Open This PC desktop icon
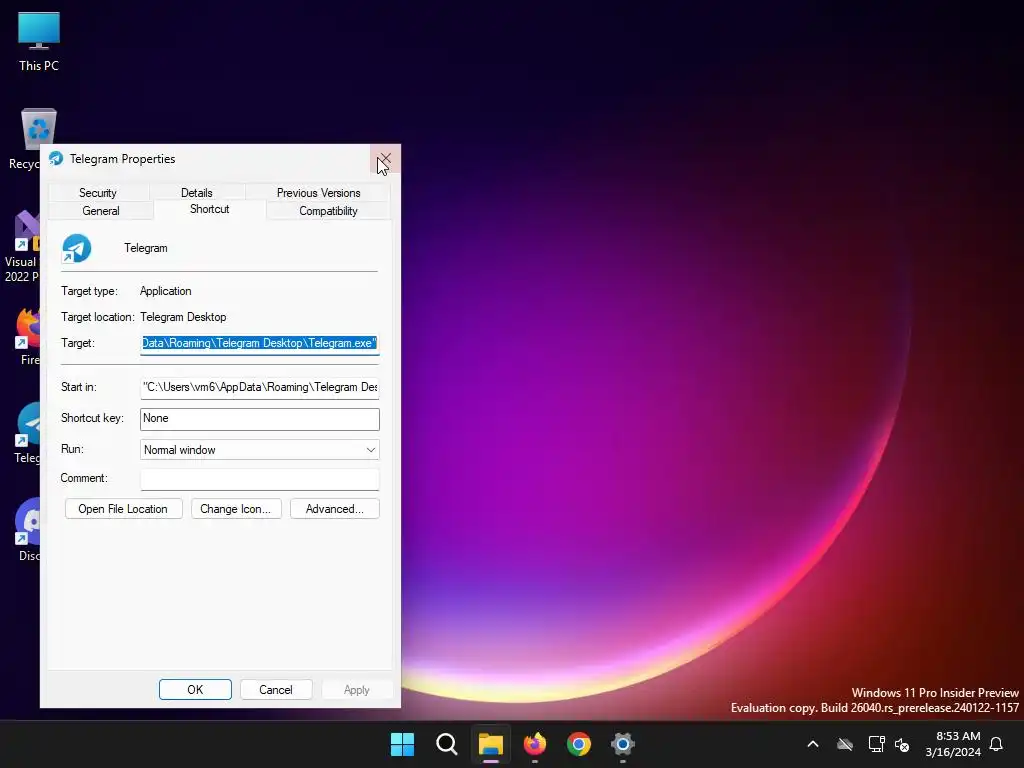1024x768 pixels. click(x=39, y=40)
